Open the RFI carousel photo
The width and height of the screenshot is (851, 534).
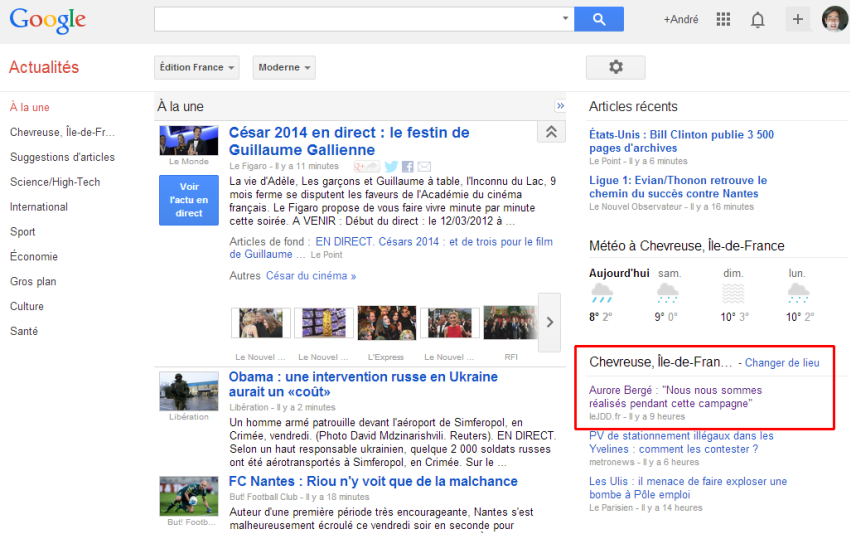(510, 322)
